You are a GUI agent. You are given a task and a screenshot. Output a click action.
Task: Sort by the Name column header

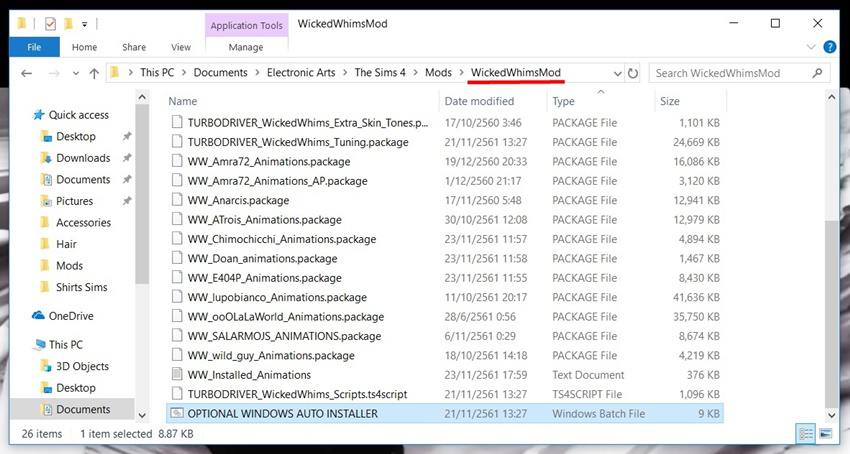[x=183, y=101]
